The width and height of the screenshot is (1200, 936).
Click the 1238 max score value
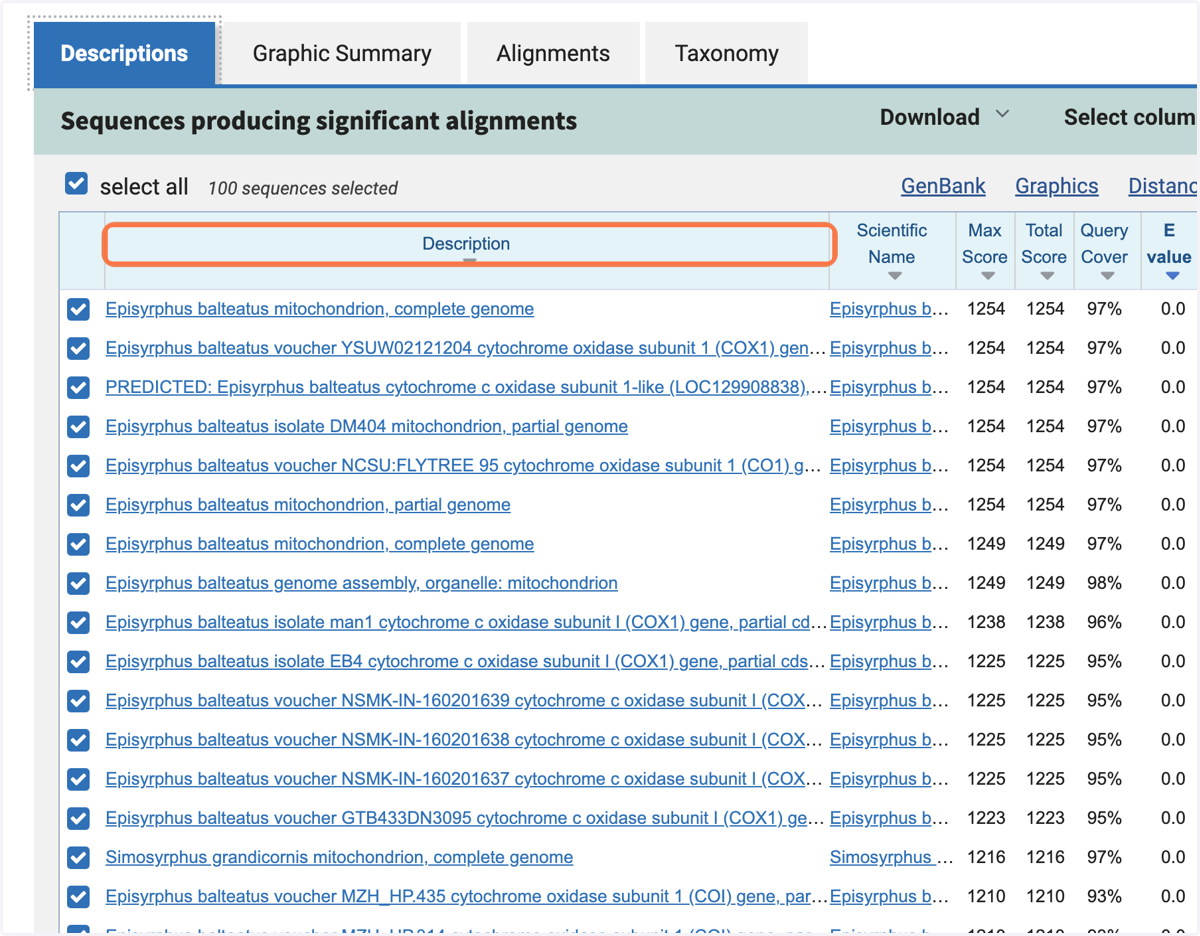coord(986,622)
